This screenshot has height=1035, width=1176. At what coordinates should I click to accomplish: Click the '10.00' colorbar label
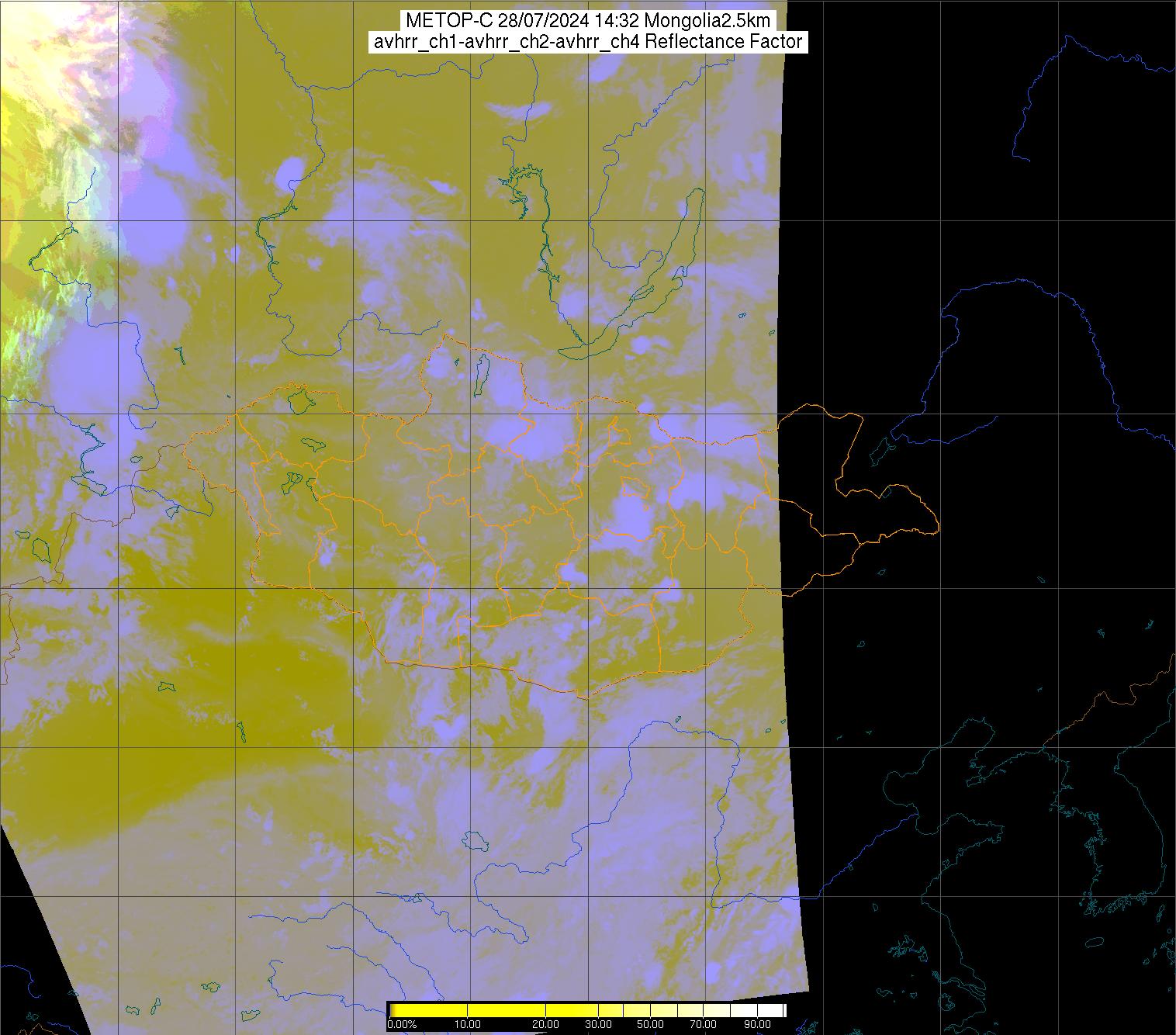click(x=469, y=1025)
